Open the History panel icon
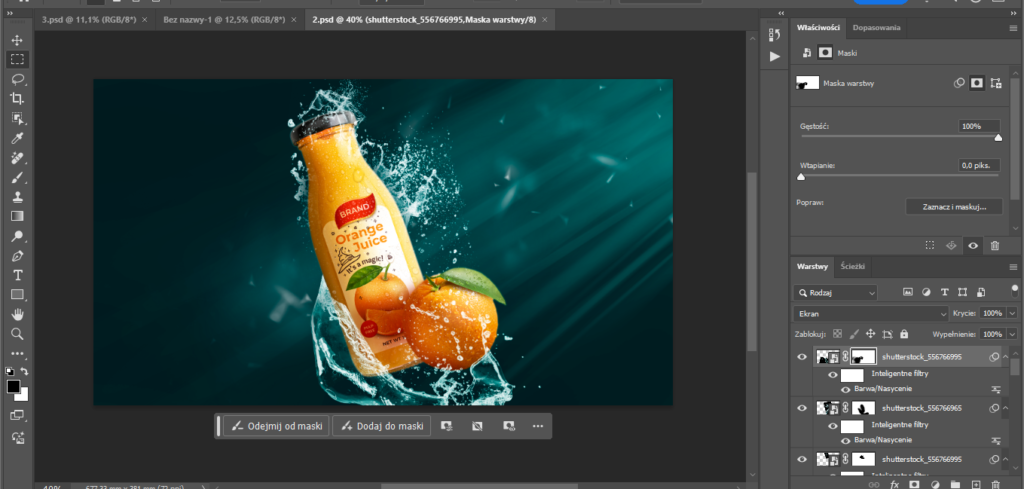 tap(775, 34)
